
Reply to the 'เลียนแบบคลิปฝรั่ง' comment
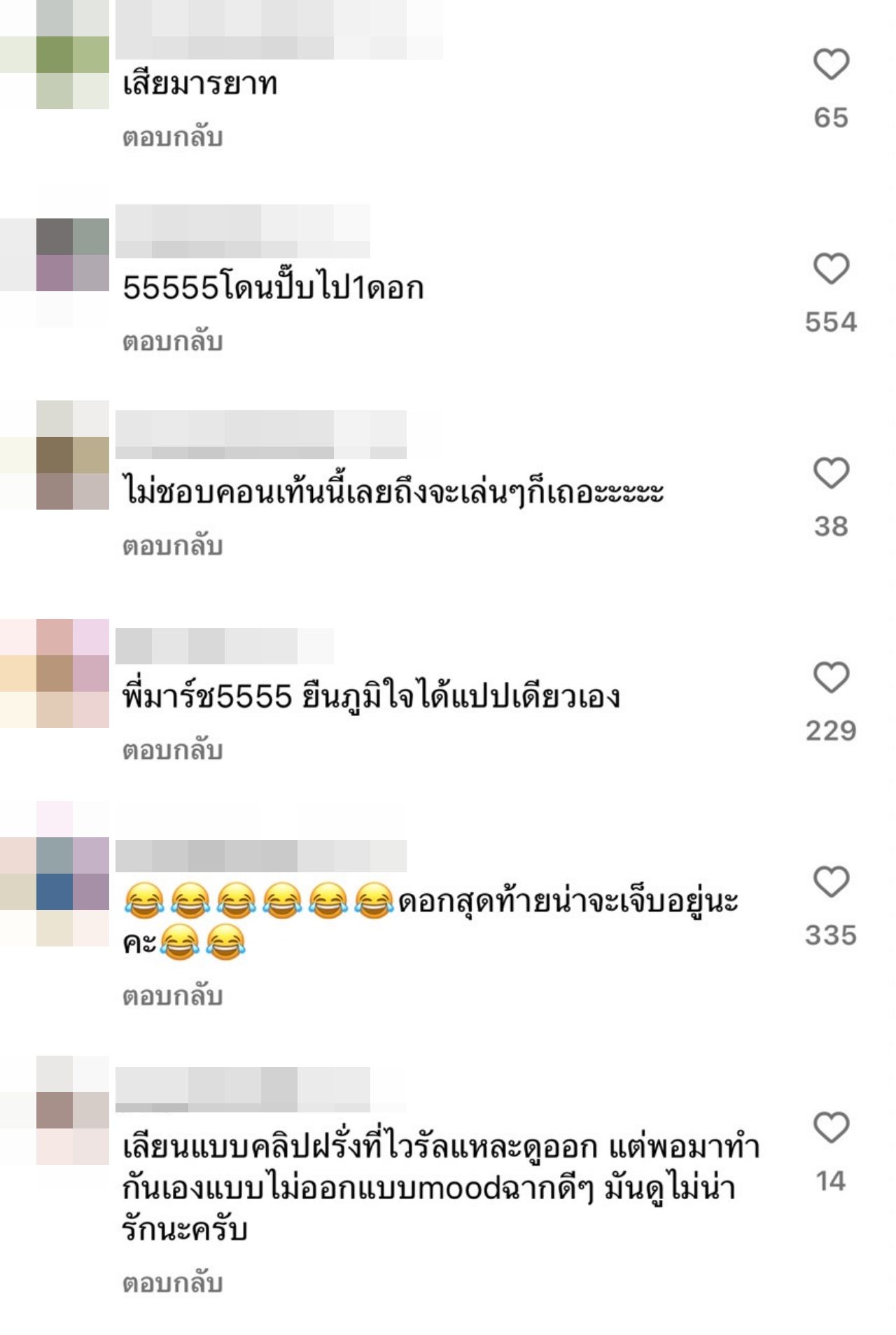point(173,1282)
